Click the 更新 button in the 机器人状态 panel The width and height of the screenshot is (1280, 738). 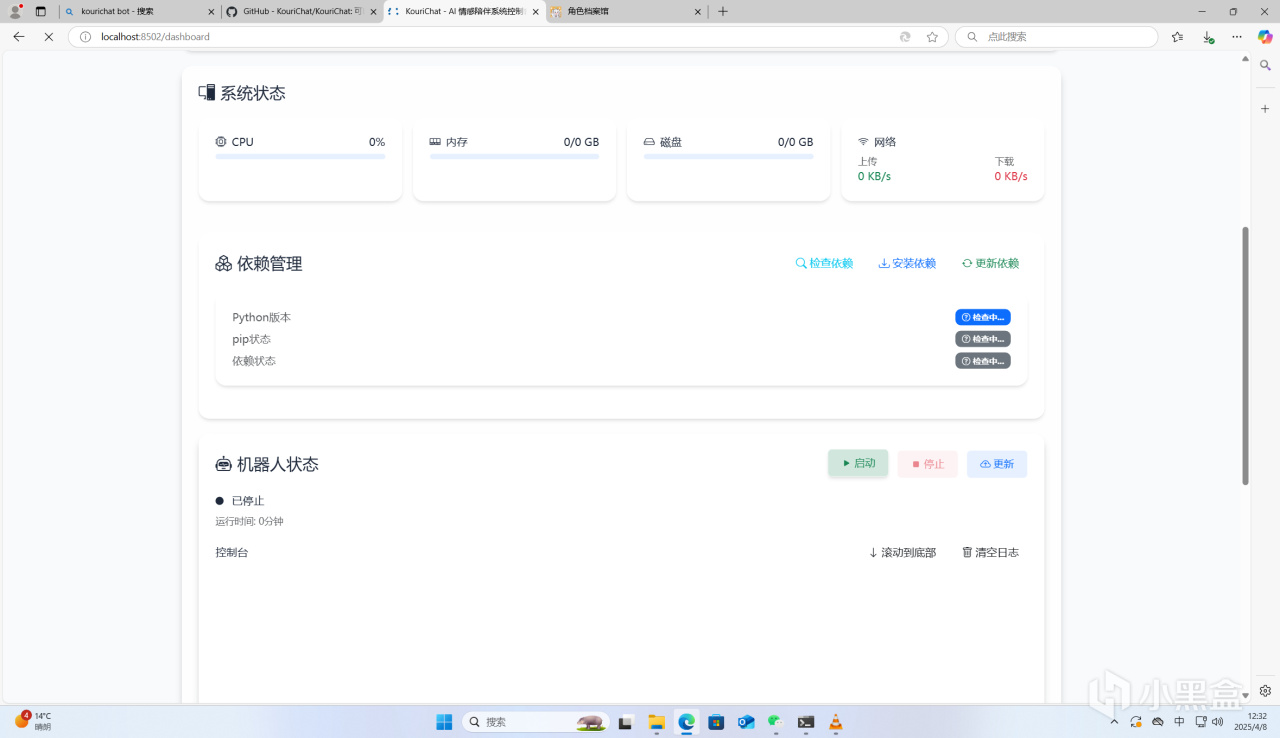(x=997, y=464)
